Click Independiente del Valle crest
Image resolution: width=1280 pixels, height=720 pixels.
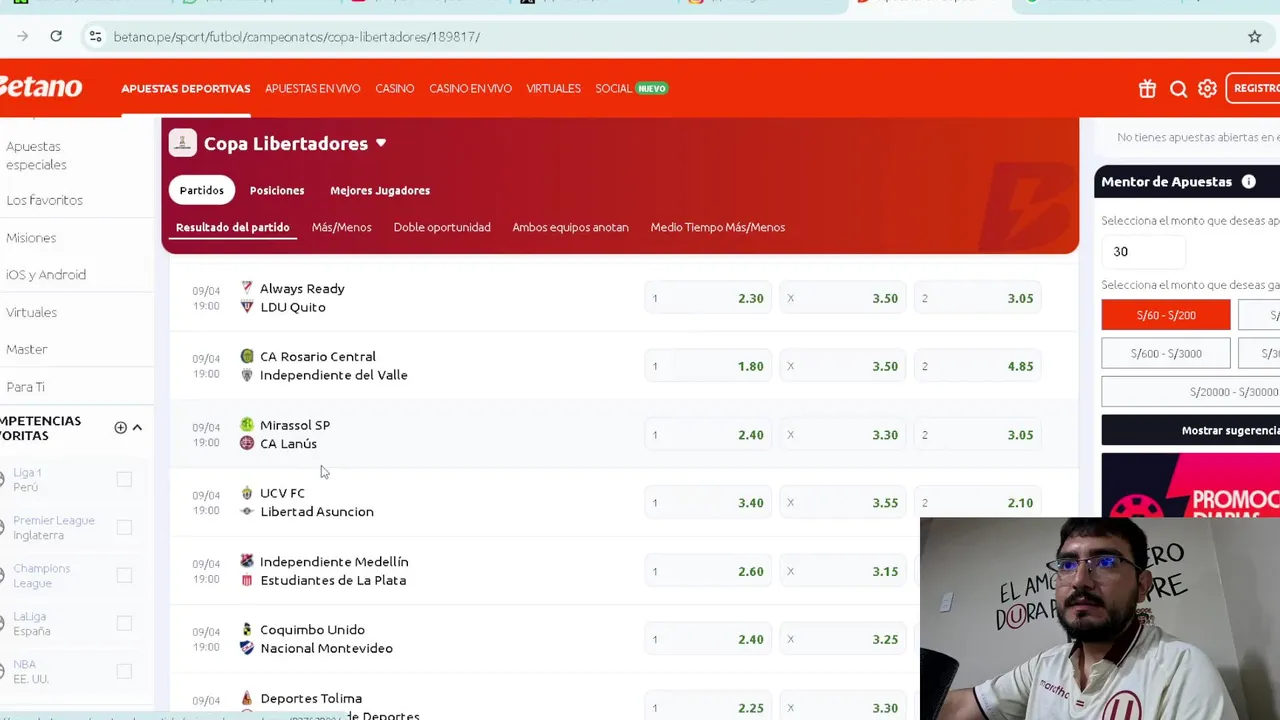pos(247,375)
